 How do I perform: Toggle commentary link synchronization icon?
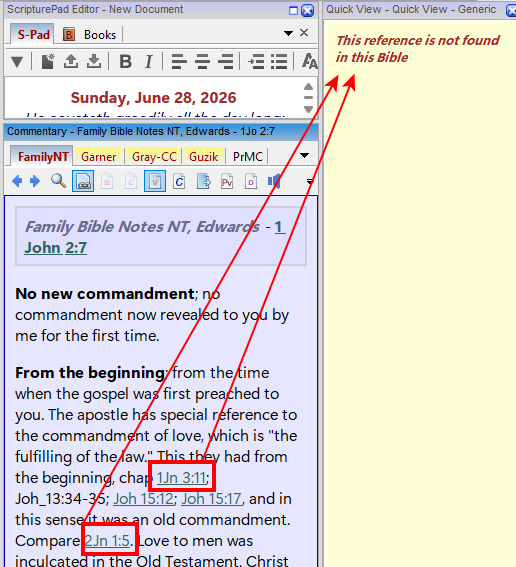[83, 181]
